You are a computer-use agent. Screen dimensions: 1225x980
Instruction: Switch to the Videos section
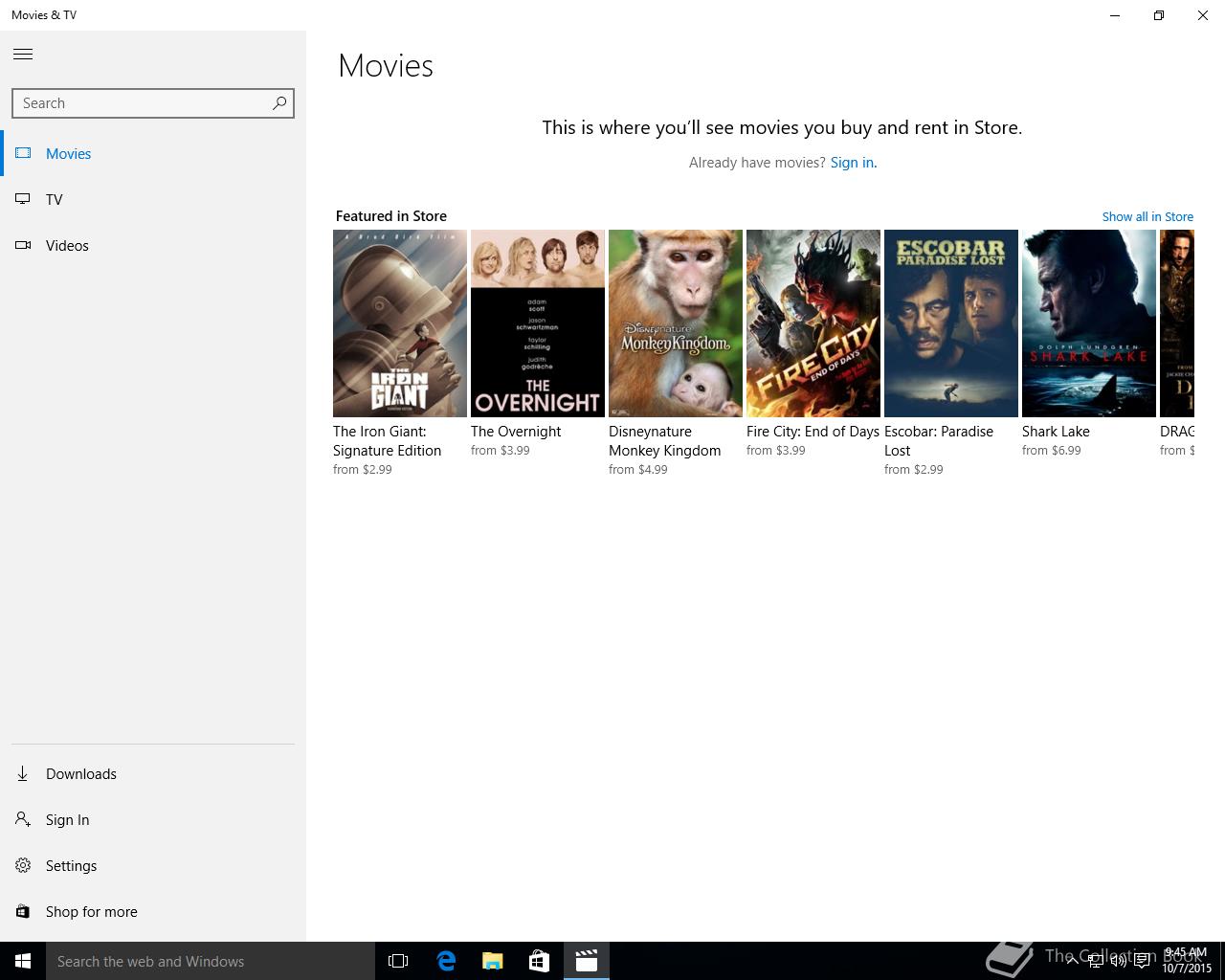[x=67, y=245]
